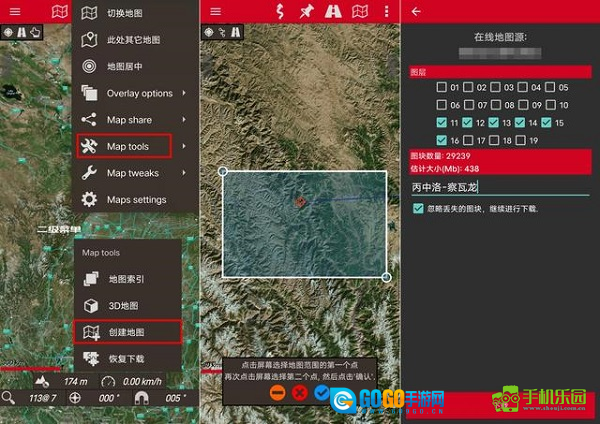Uncheck zoom layer 11 checkbox
Image resolution: width=600 pixels, height=424 pixels.
(443, 123)
